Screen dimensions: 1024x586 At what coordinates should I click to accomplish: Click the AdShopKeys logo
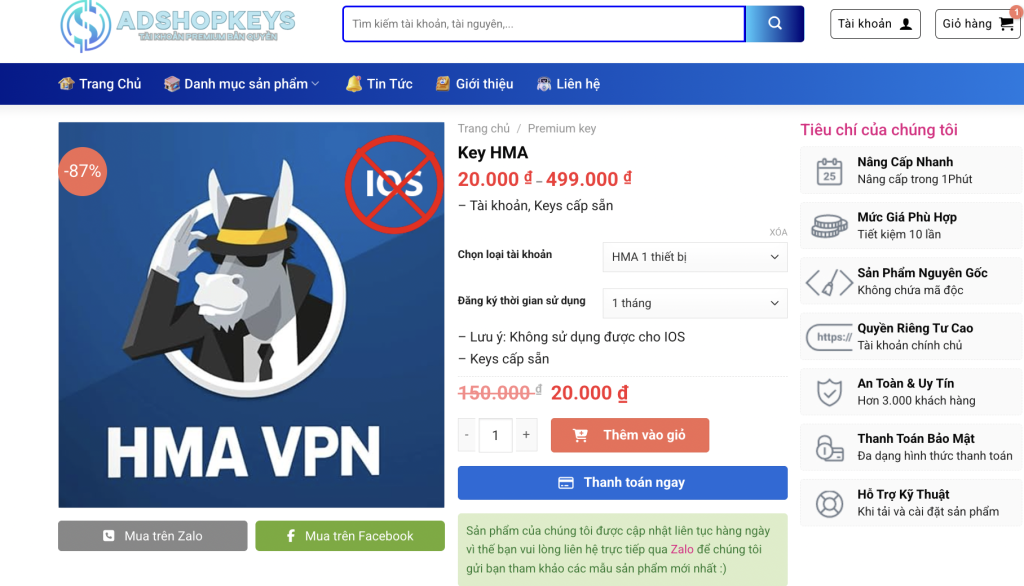pyautogui.click(x=178, y=26)
